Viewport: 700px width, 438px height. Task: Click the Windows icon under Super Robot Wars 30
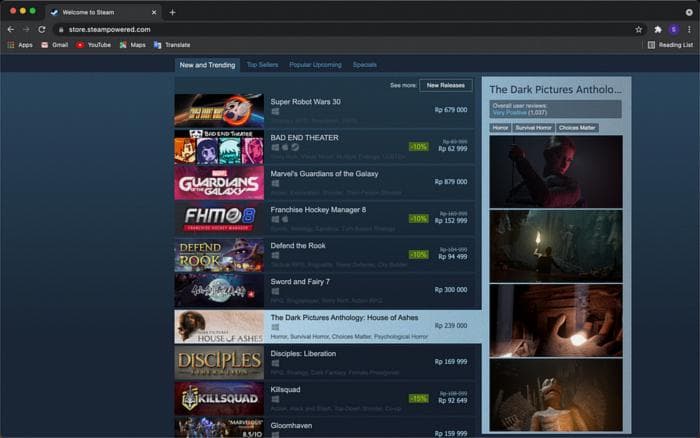[x=275, y=112]
